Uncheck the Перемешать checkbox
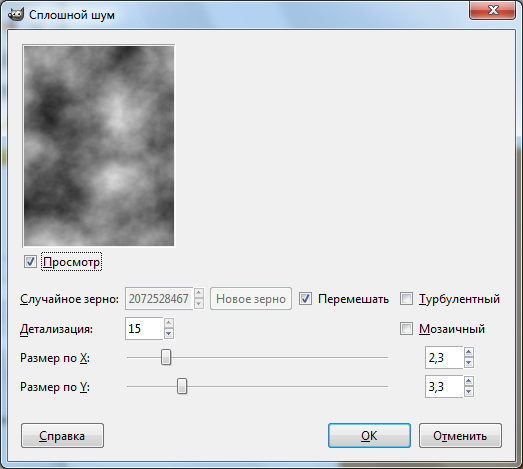 (x=305, y=299)
